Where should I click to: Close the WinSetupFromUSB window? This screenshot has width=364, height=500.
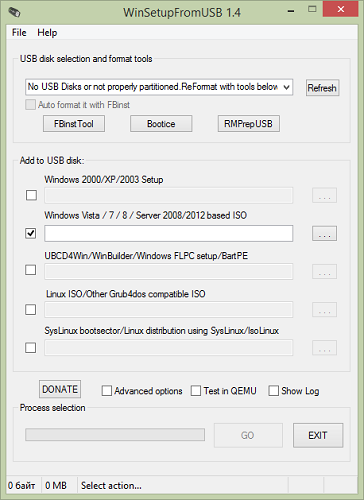(341, 9)
